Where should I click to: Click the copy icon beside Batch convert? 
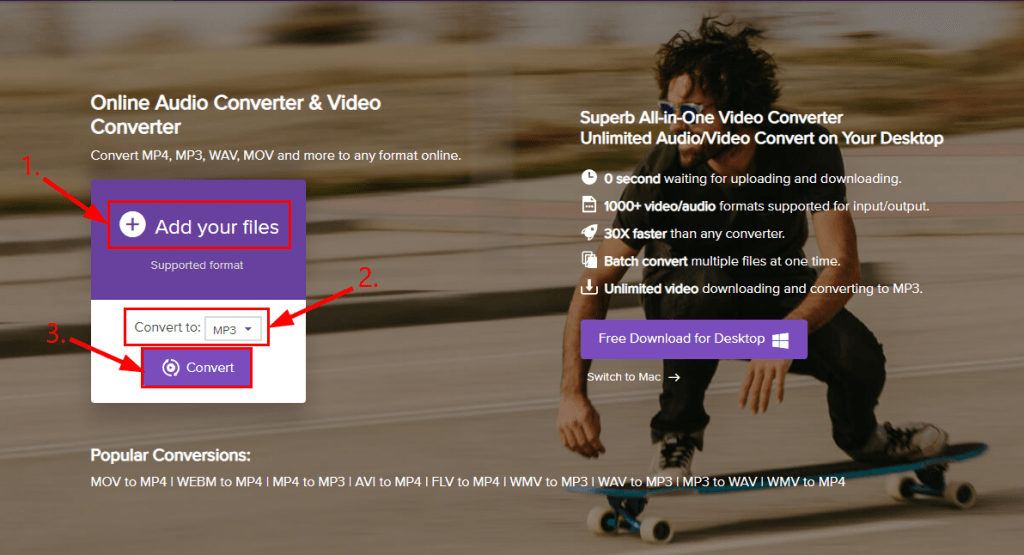589,260
